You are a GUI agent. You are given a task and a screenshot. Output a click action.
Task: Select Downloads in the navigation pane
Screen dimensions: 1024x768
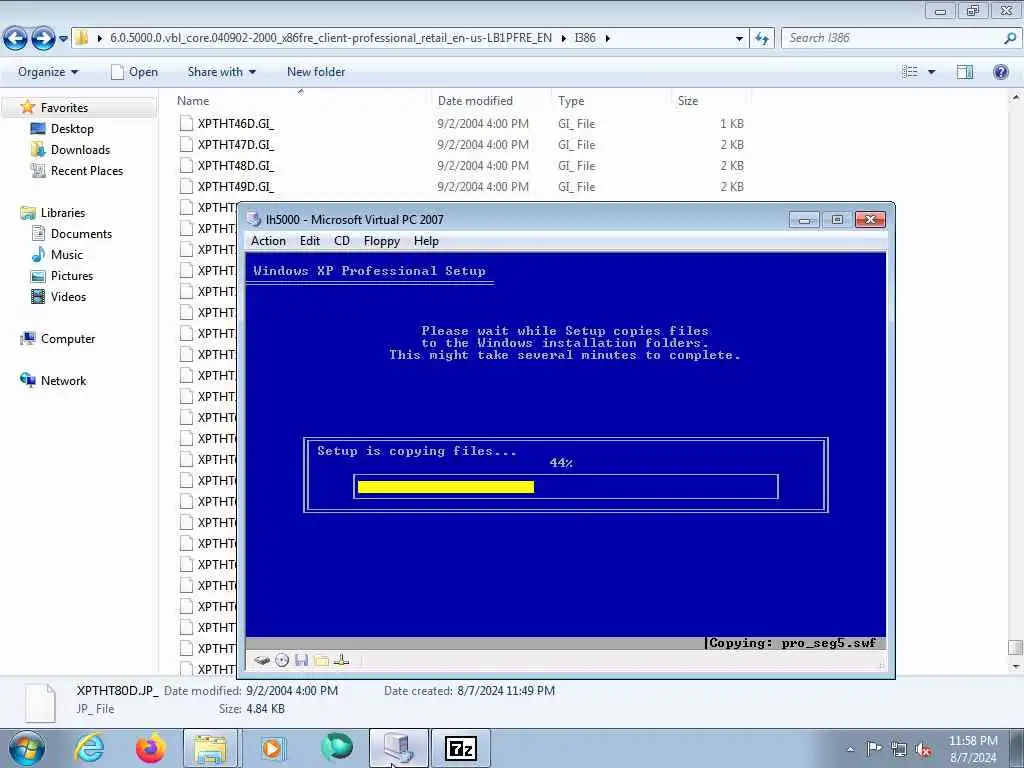tap(80, 150)
